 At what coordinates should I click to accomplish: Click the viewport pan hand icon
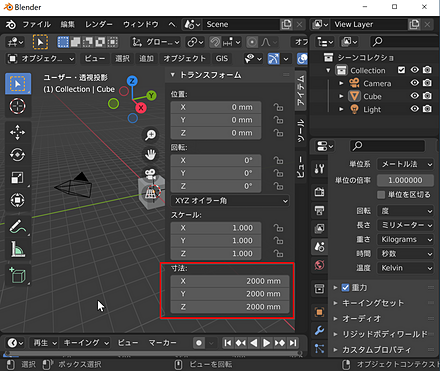[x=150, y=155]
